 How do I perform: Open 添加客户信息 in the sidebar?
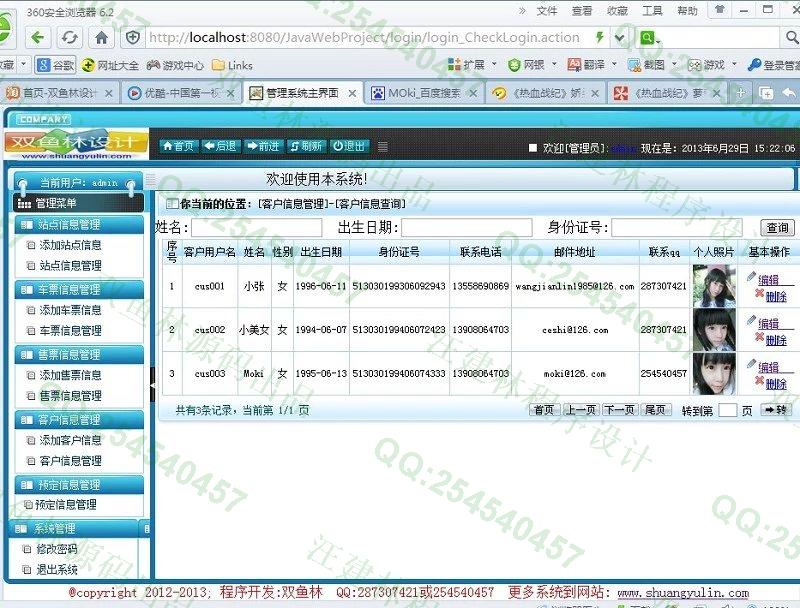(x=70, y=440)
